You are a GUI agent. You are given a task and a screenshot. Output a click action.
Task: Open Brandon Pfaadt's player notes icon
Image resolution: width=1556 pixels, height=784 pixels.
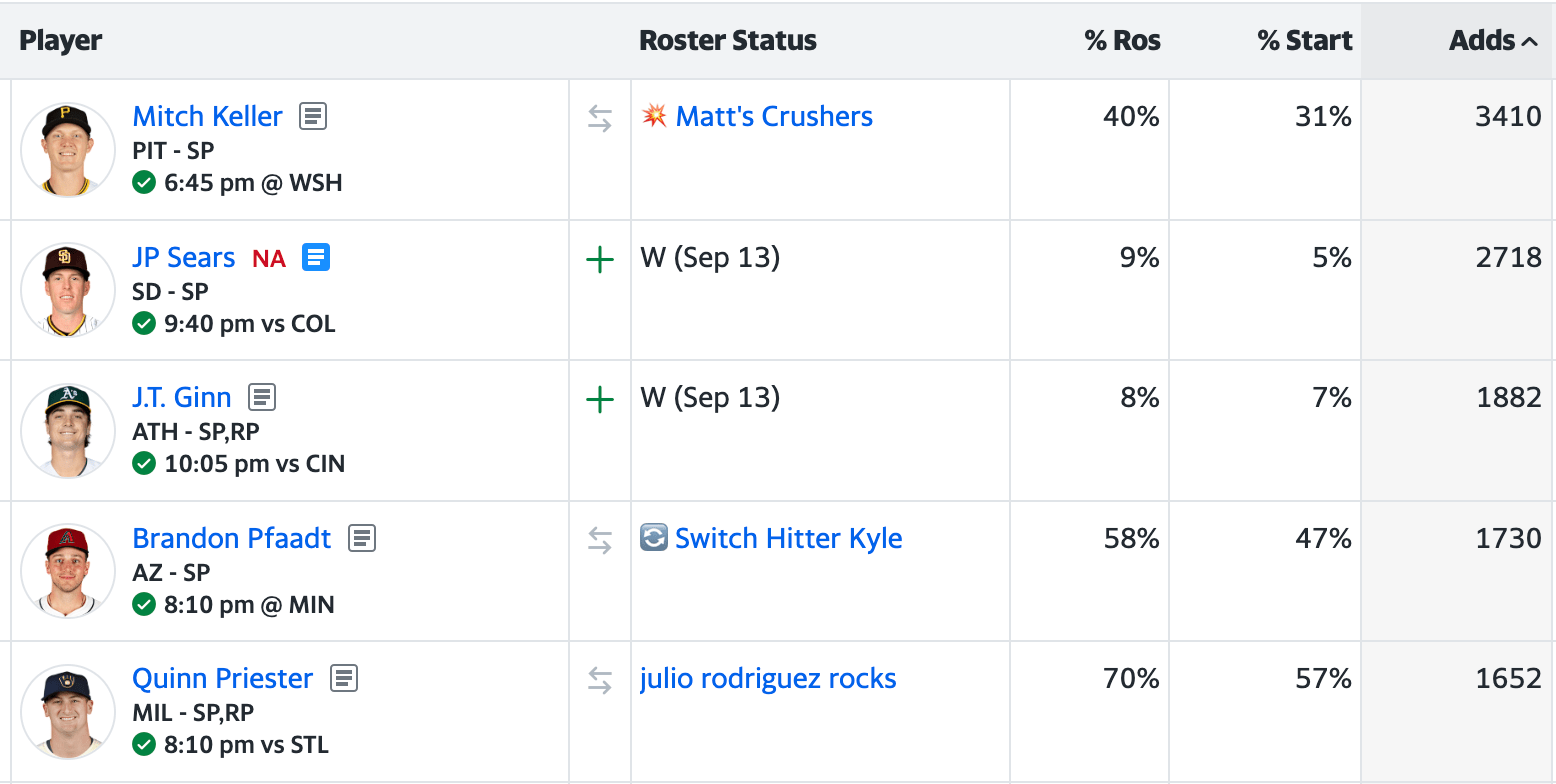point(361,539)
